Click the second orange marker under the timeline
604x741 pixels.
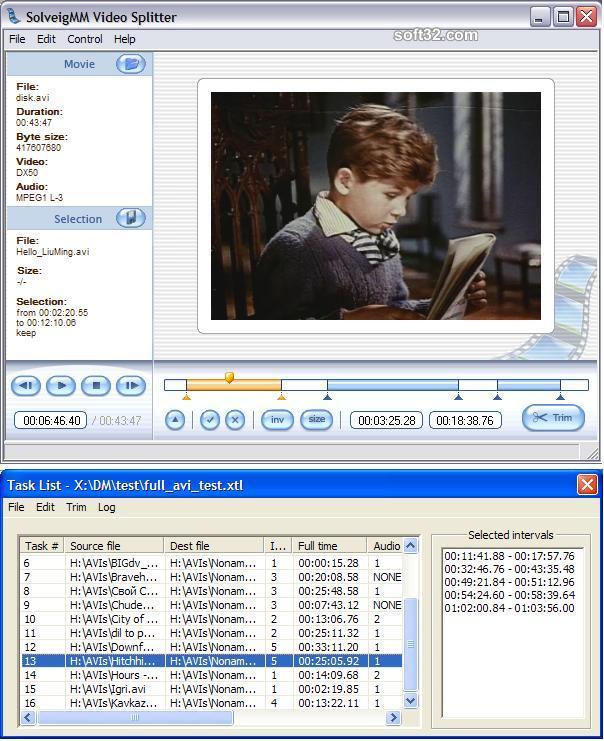click(282, 397)
